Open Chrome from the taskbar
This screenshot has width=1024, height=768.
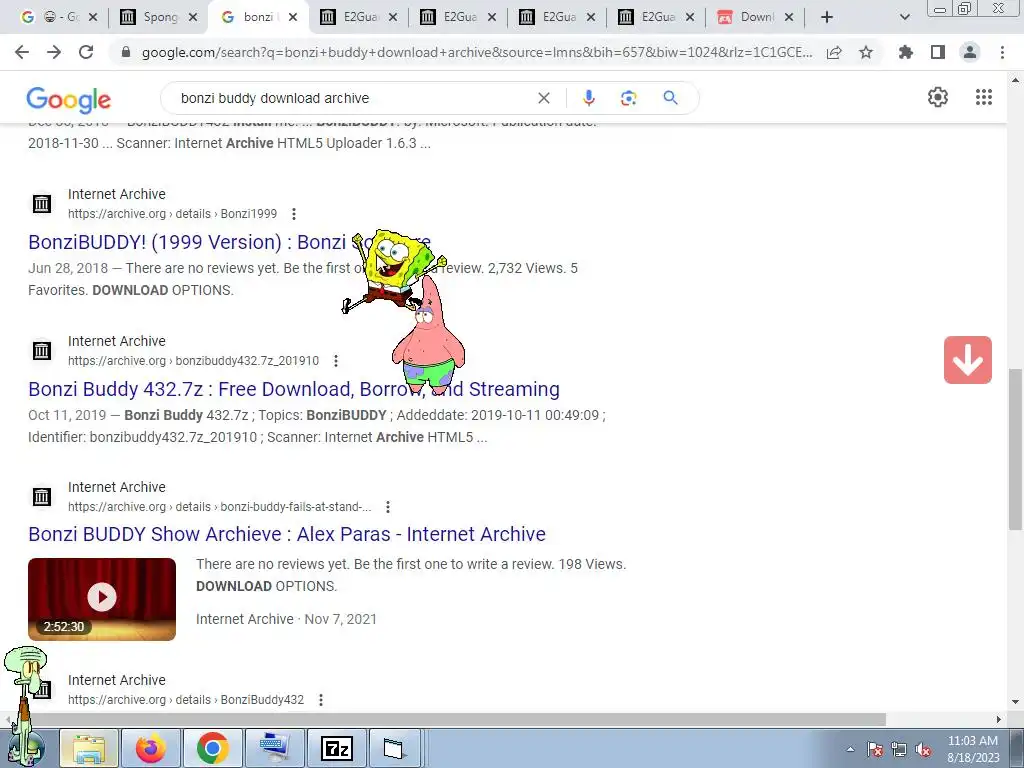tap(212, 748)
